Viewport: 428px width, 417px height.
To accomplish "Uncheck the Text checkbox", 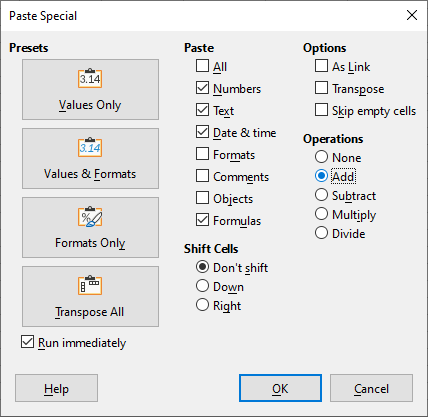I will click(202, 110).
